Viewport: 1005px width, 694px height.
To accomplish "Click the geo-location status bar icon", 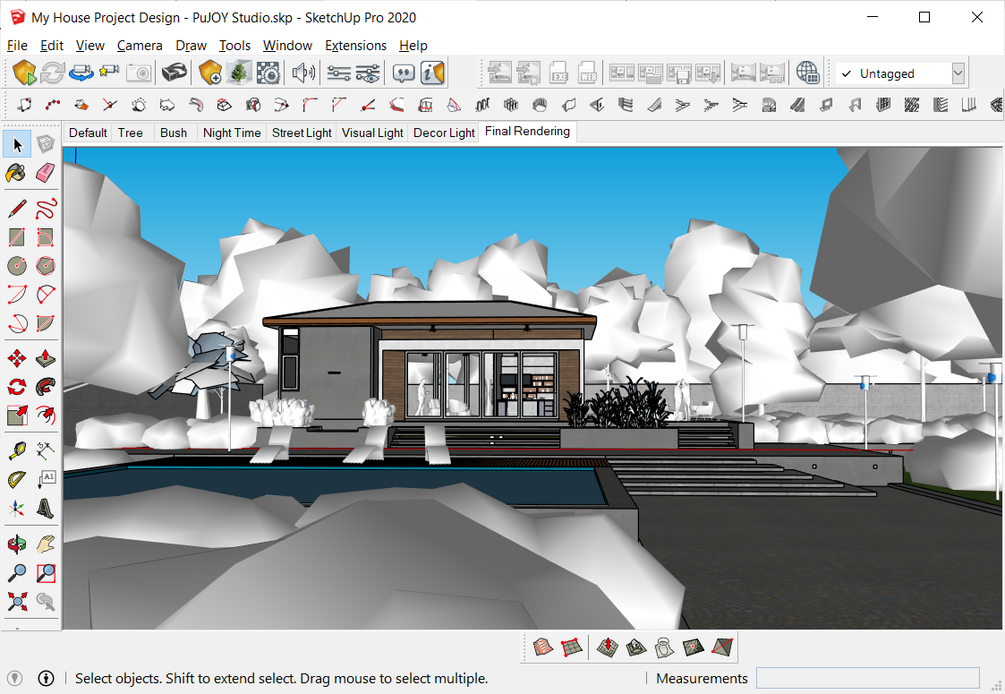I will click(x=15, y=678).
